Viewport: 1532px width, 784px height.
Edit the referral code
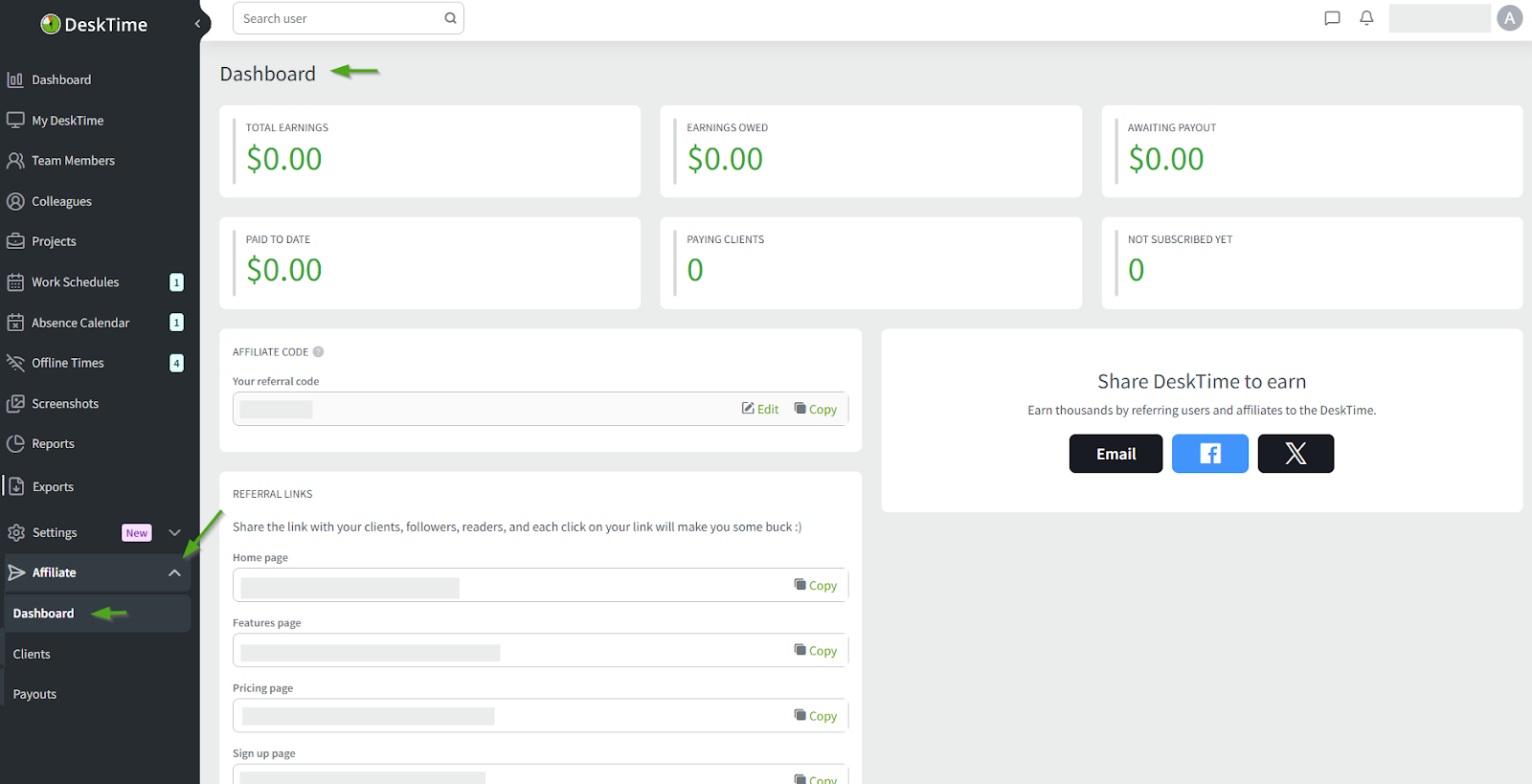click(x=760, y=409)
